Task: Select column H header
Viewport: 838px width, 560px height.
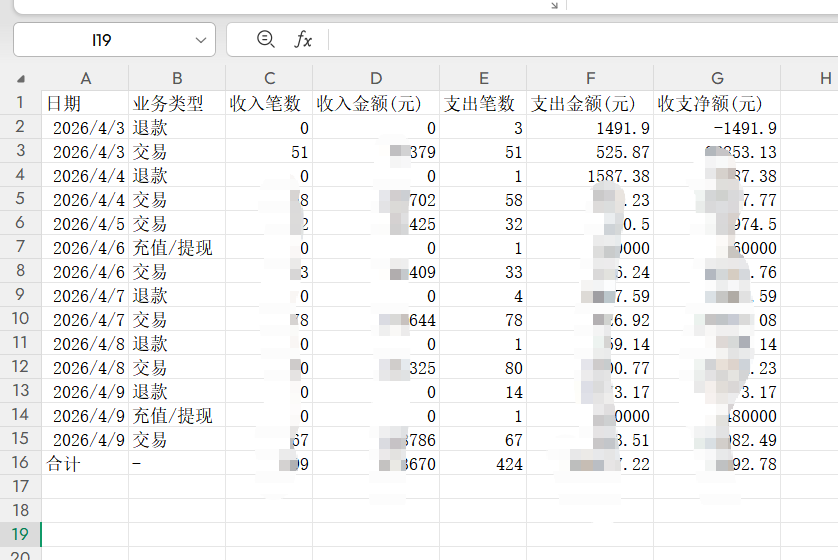Action: 824,78
